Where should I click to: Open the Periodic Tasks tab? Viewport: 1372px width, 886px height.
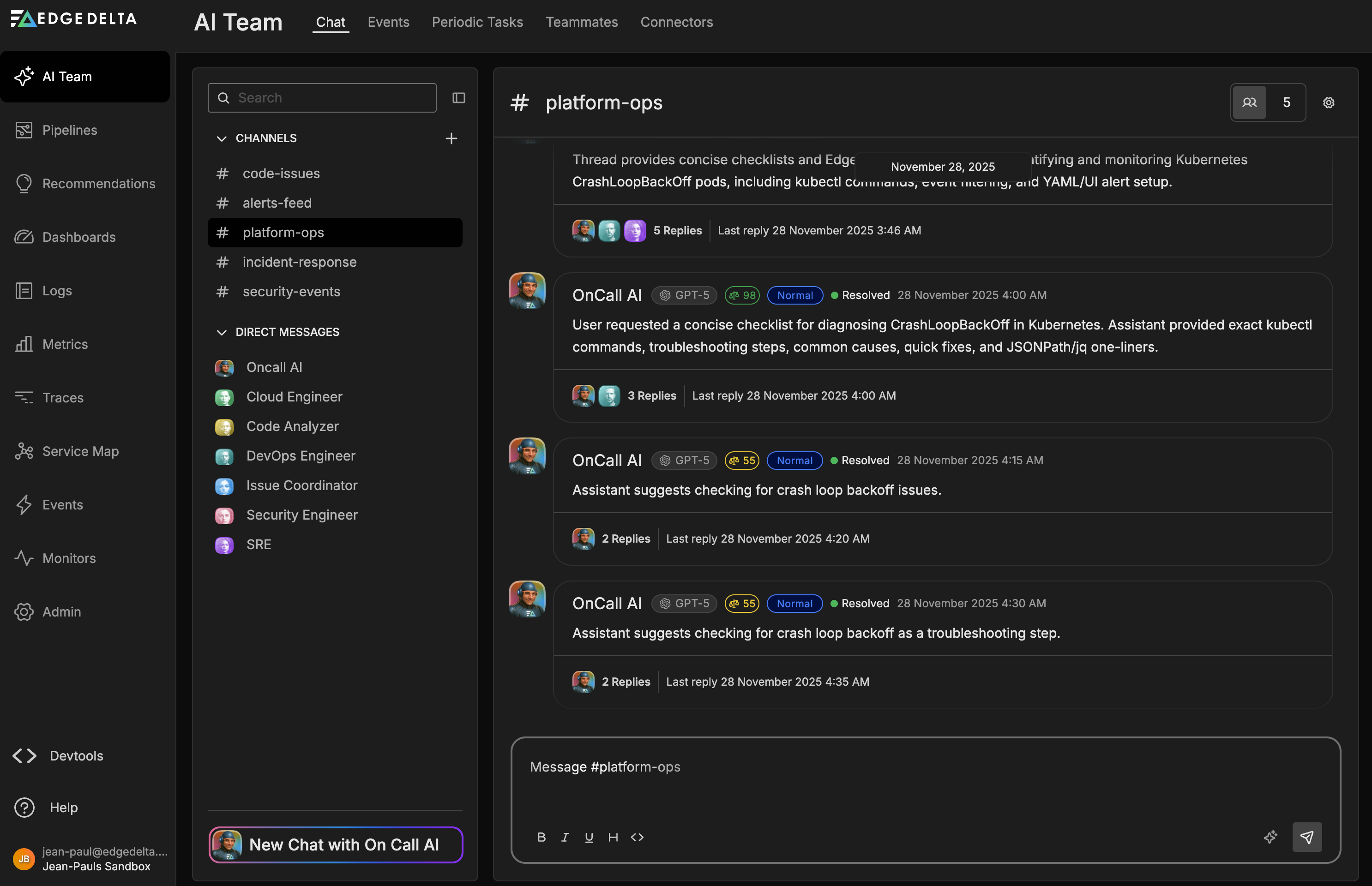477,22
